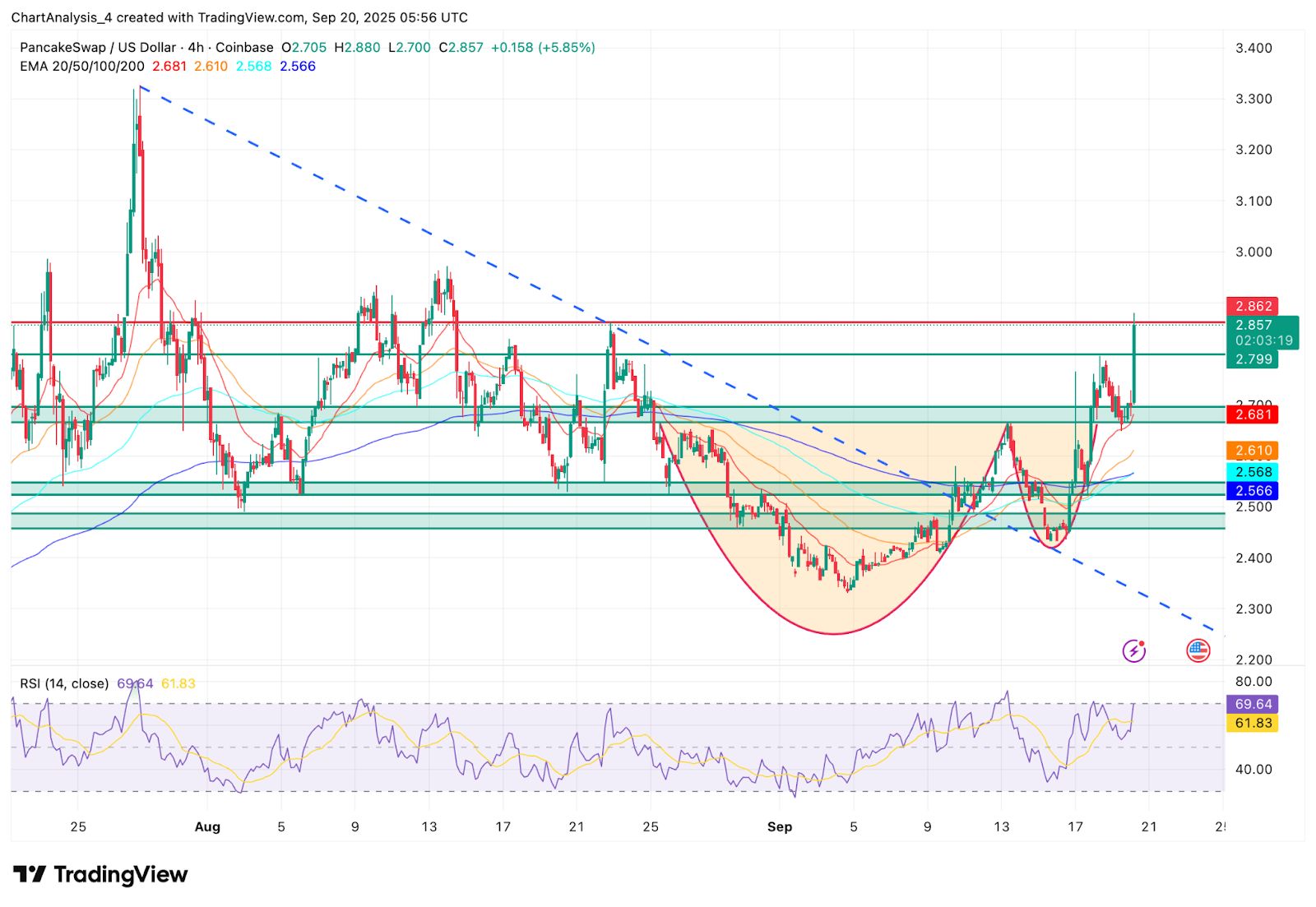
Task: Click the 3.000 price axis label
Action: point(1253,252)
